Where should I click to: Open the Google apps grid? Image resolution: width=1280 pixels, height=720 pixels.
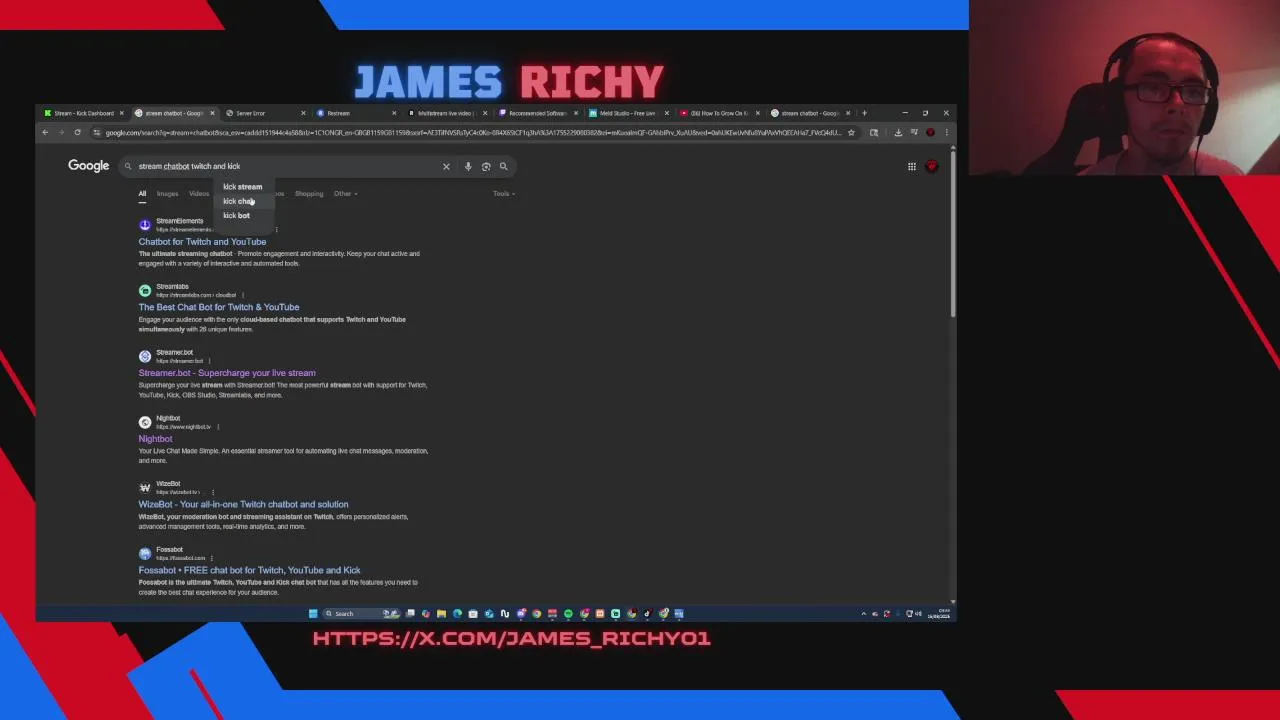point(912,166)
